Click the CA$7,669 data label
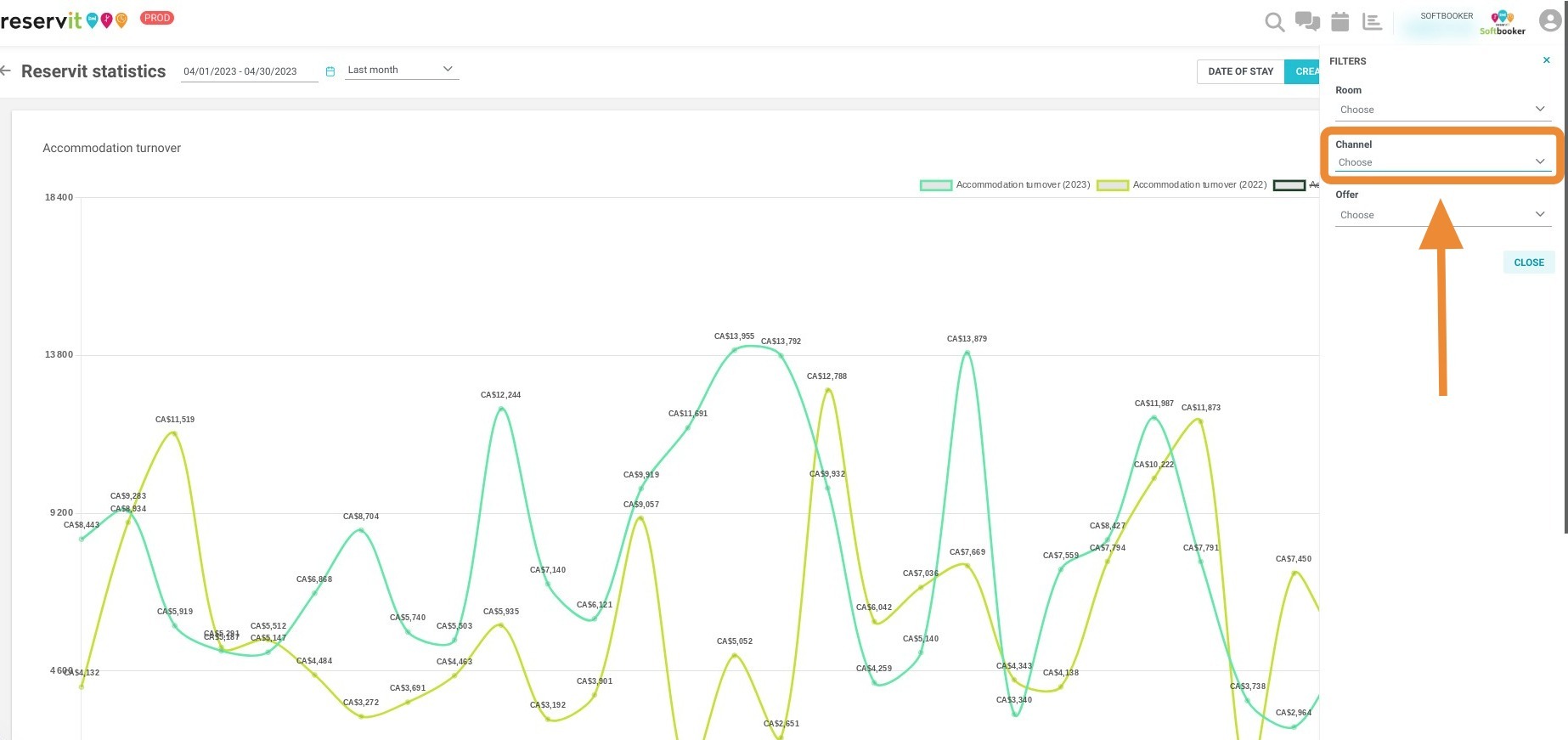The image size is (1568, 740). [967, 552]
